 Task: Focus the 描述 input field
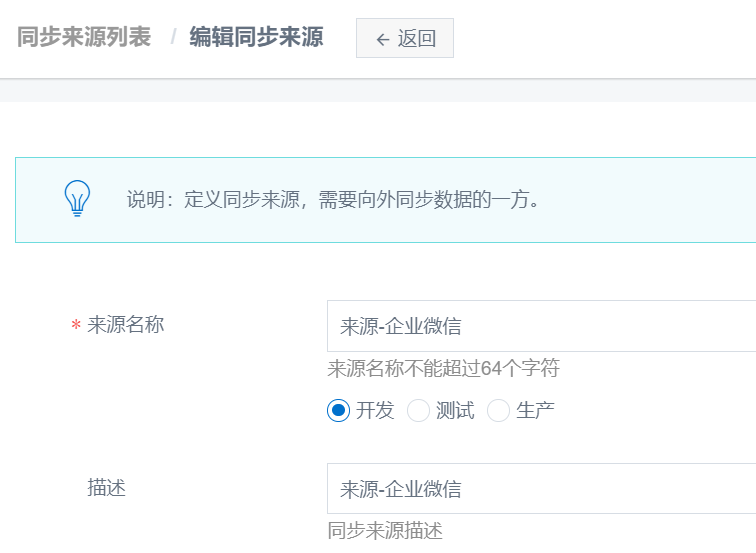point(540,489)
